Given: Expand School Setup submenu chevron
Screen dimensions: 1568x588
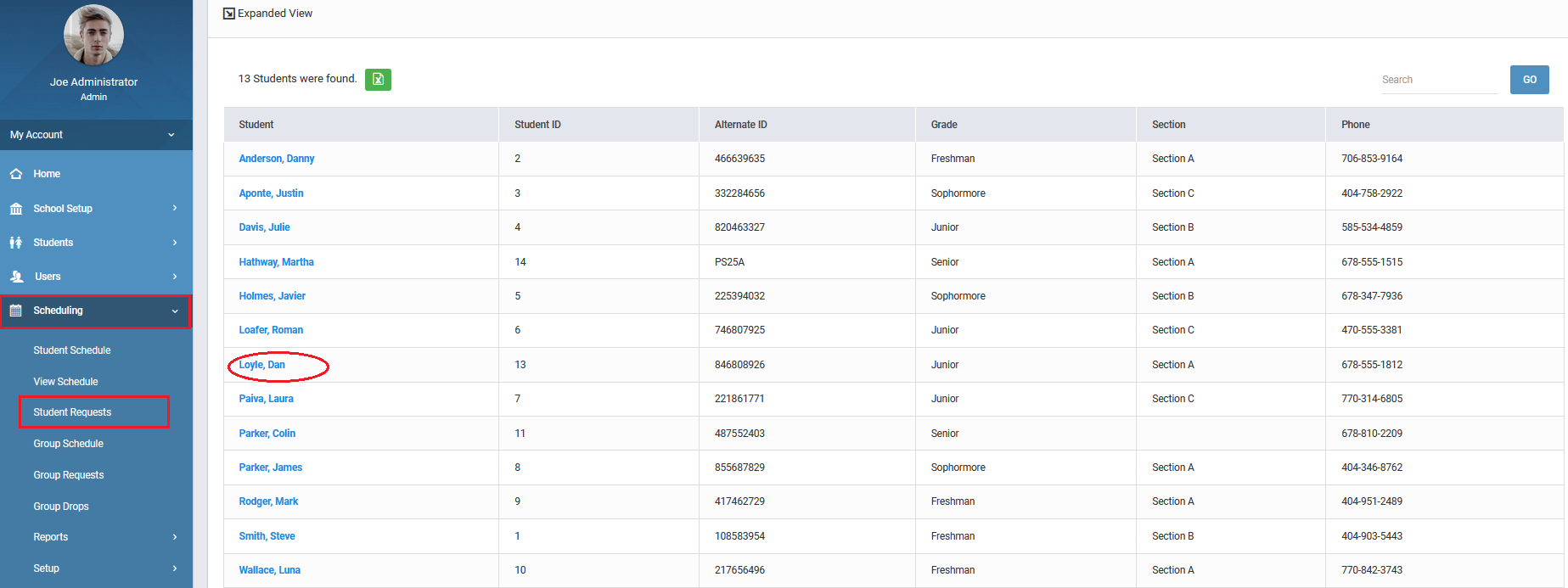Looking at the screenshot, I should click(x=175, y=209).
